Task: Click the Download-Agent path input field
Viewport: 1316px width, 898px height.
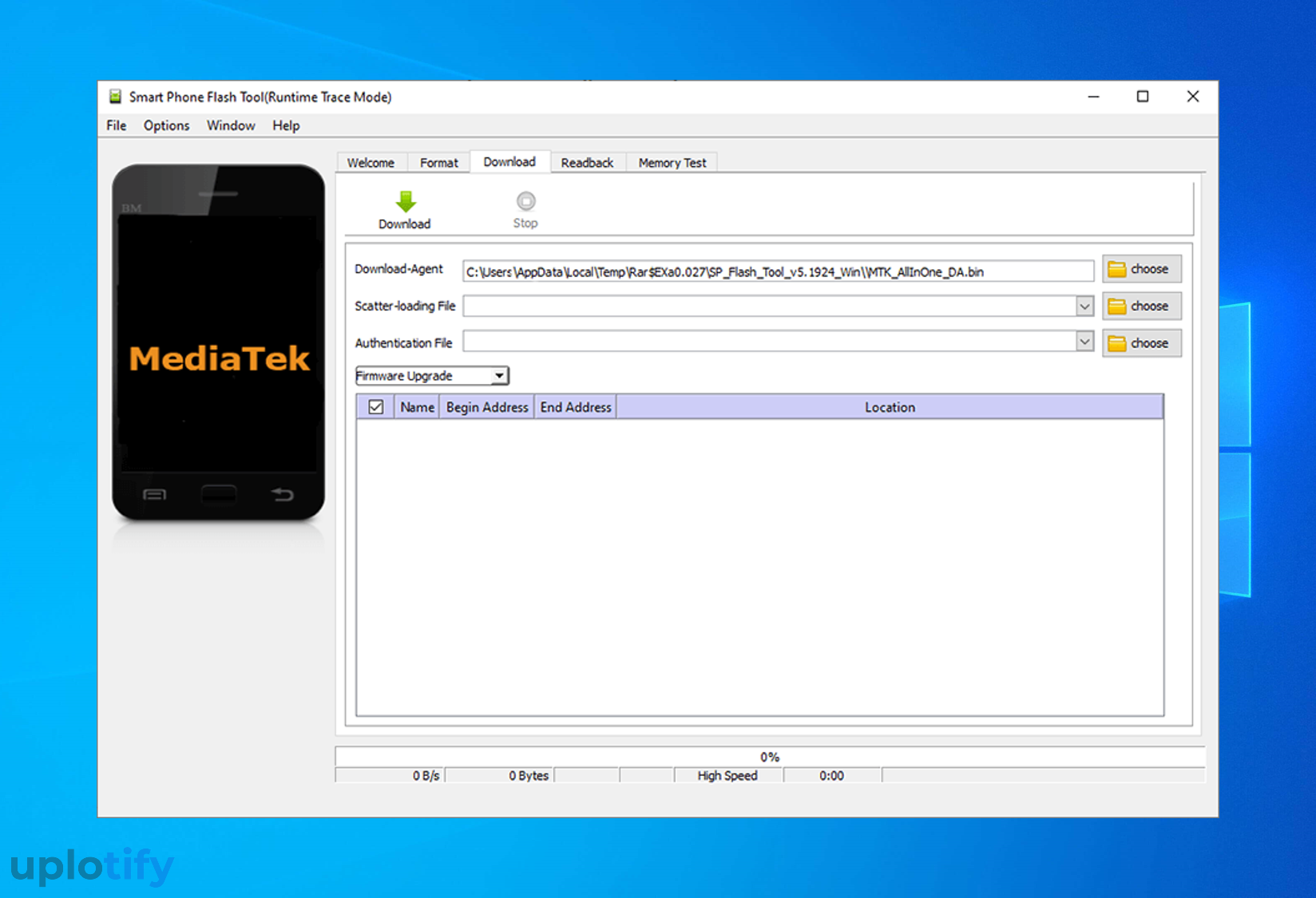Action: [777, 272]
